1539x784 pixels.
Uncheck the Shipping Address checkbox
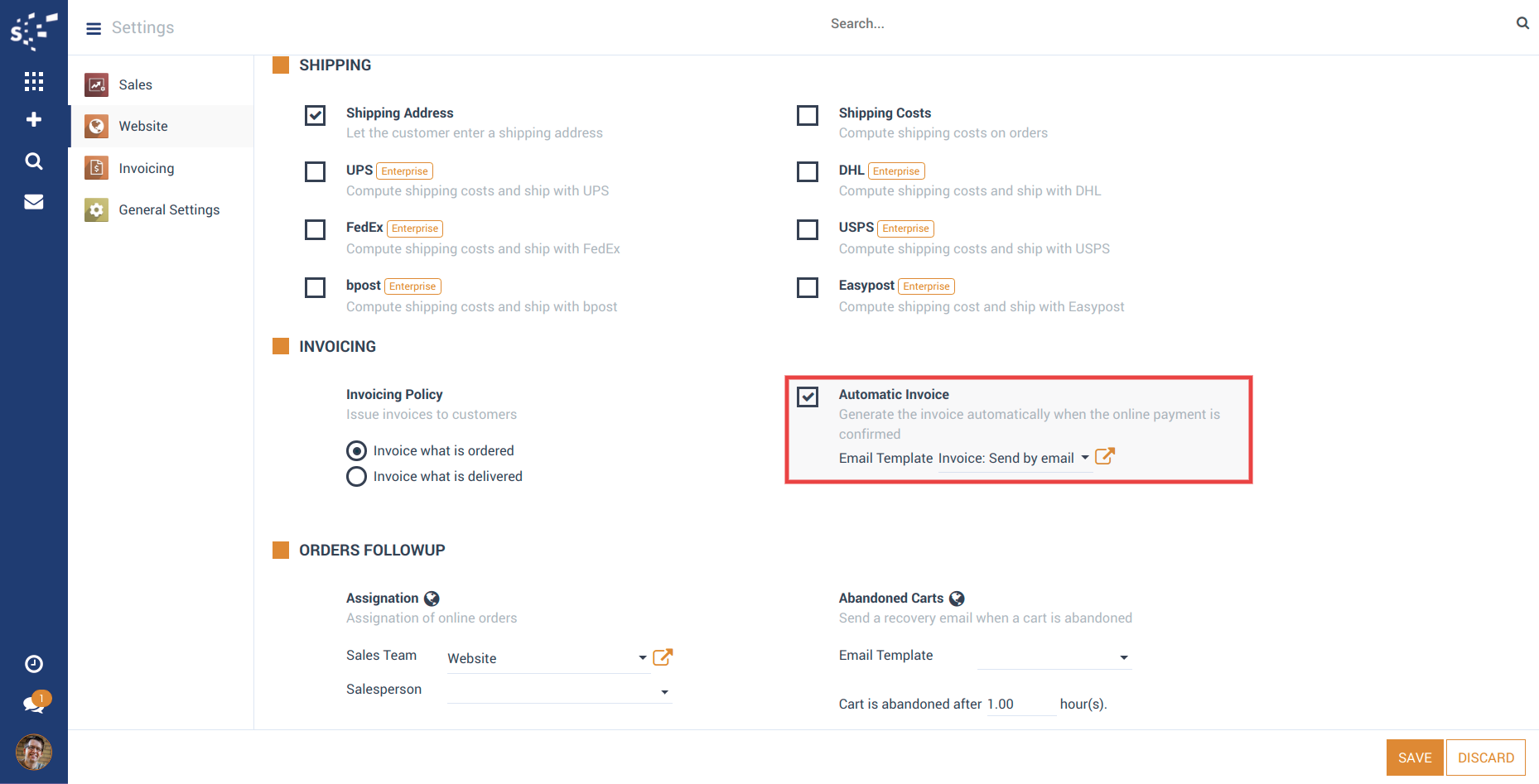coord(316,115)
